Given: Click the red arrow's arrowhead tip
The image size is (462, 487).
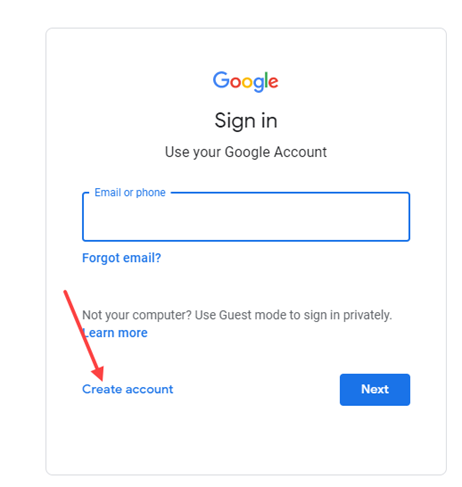Looking at the screenshot, I should (x=101, y=379).
